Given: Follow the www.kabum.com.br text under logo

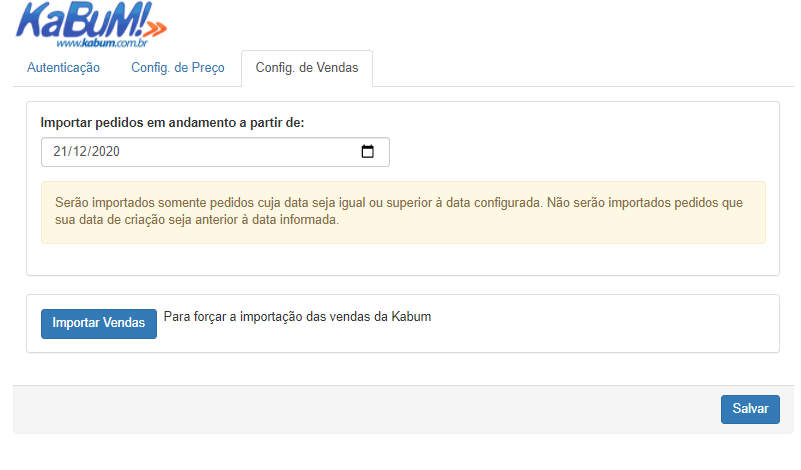Looking at the screenshot, I should 102,43.
